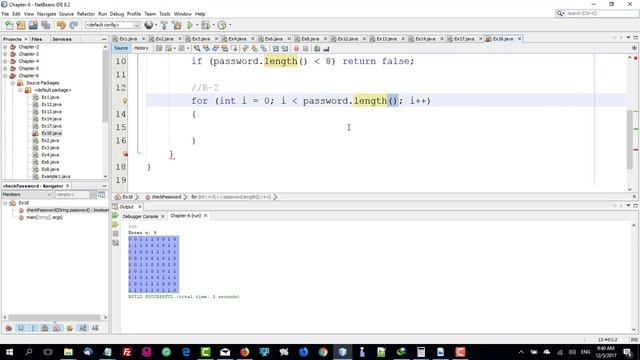Collapse the Source Packages node

coord(13,83)
